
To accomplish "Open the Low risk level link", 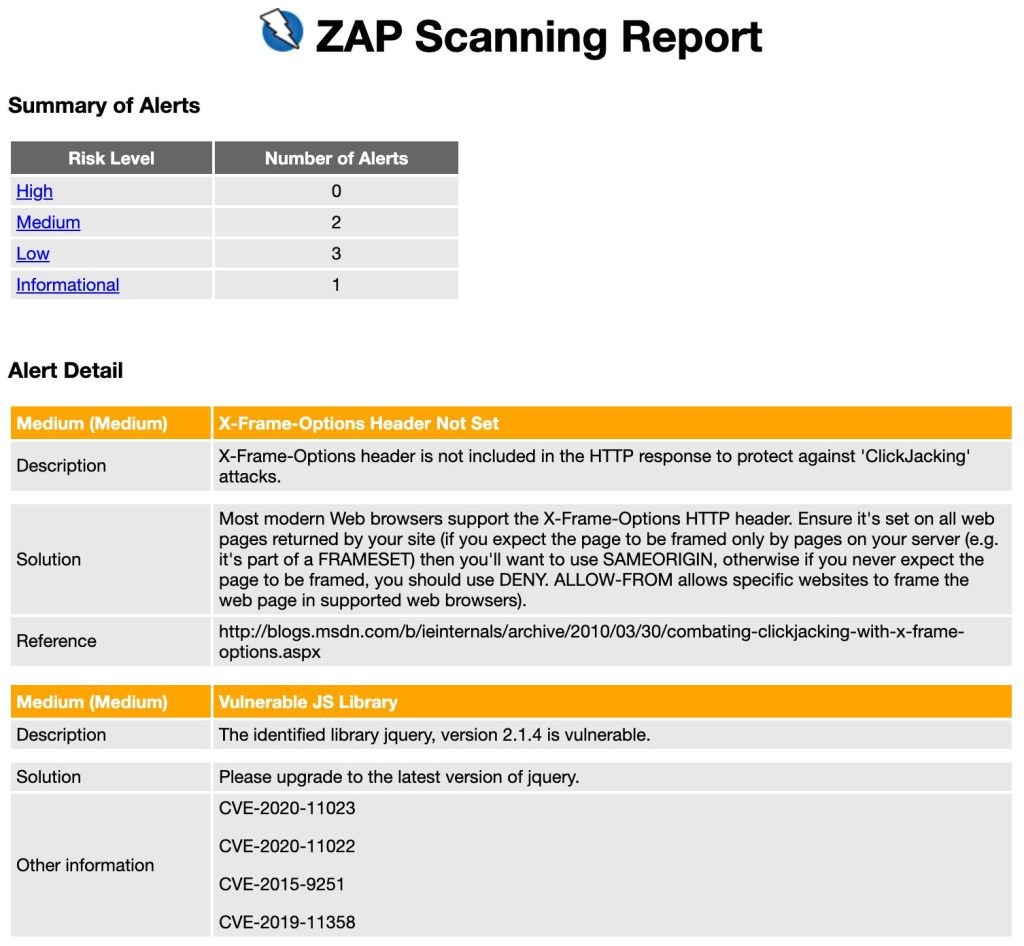I will click(33, 254).
